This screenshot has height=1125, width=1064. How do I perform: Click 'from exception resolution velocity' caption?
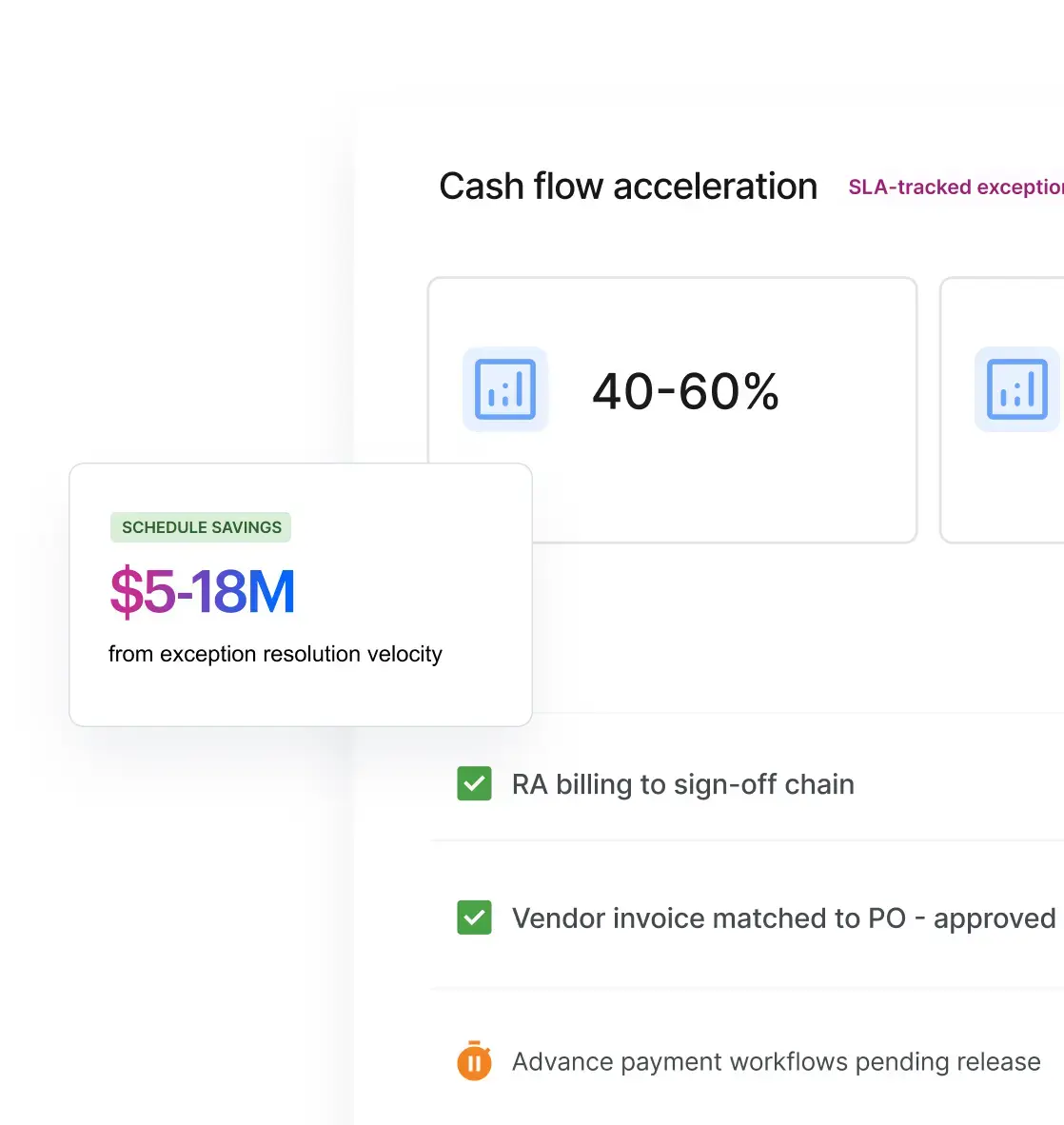tap(275, 654)
